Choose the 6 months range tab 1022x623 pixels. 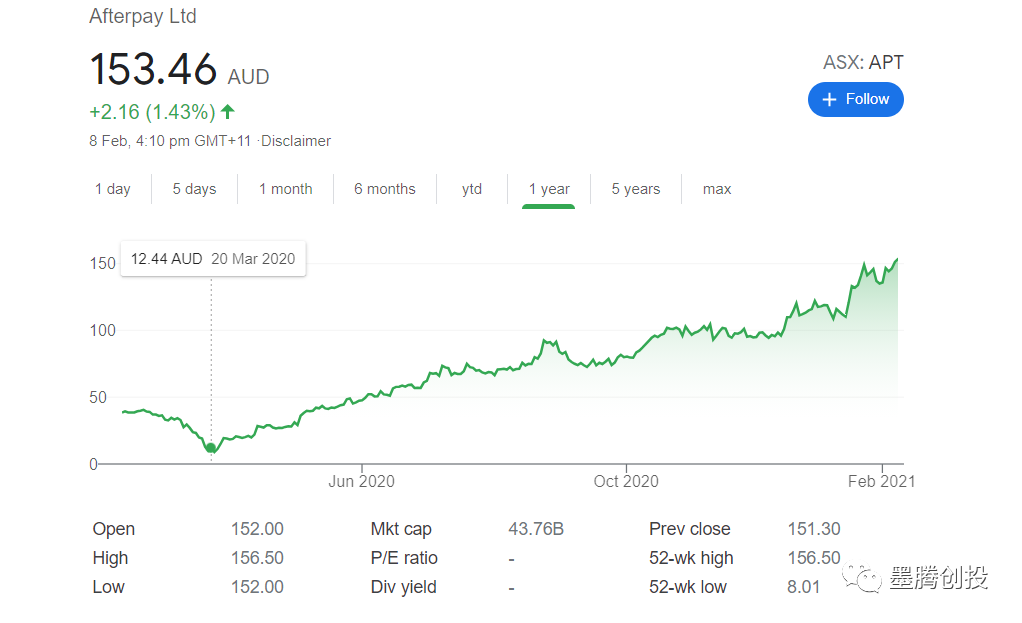tap(385, 189)
